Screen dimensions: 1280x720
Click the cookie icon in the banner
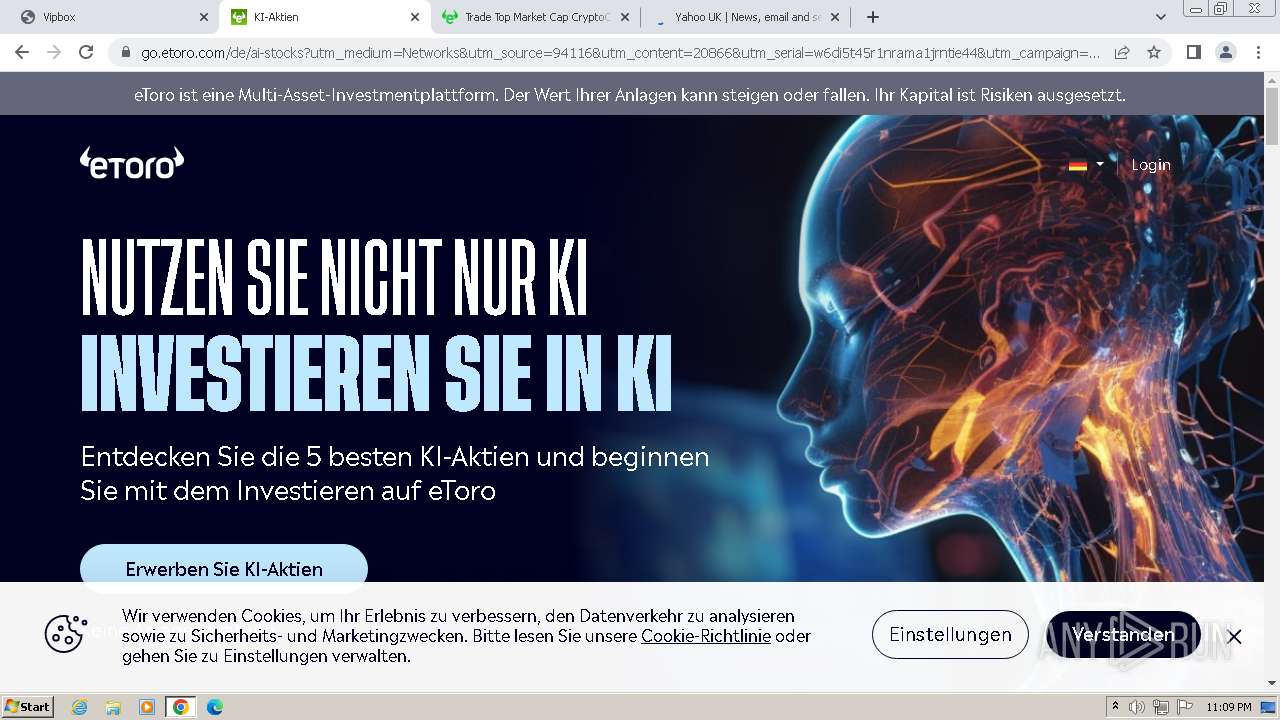point(65,634)
